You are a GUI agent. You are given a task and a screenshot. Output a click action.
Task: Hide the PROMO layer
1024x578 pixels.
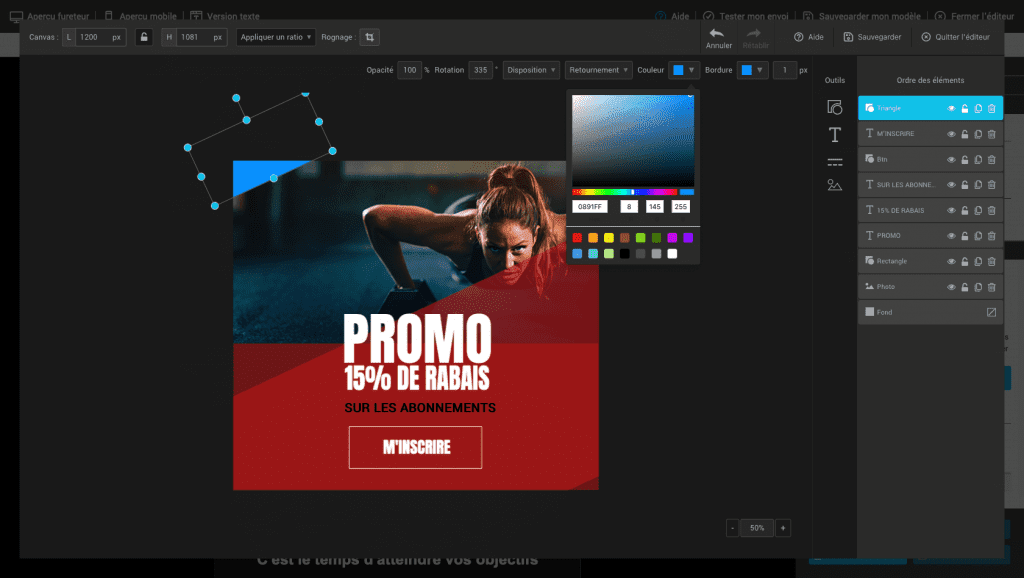click(952, 236)
